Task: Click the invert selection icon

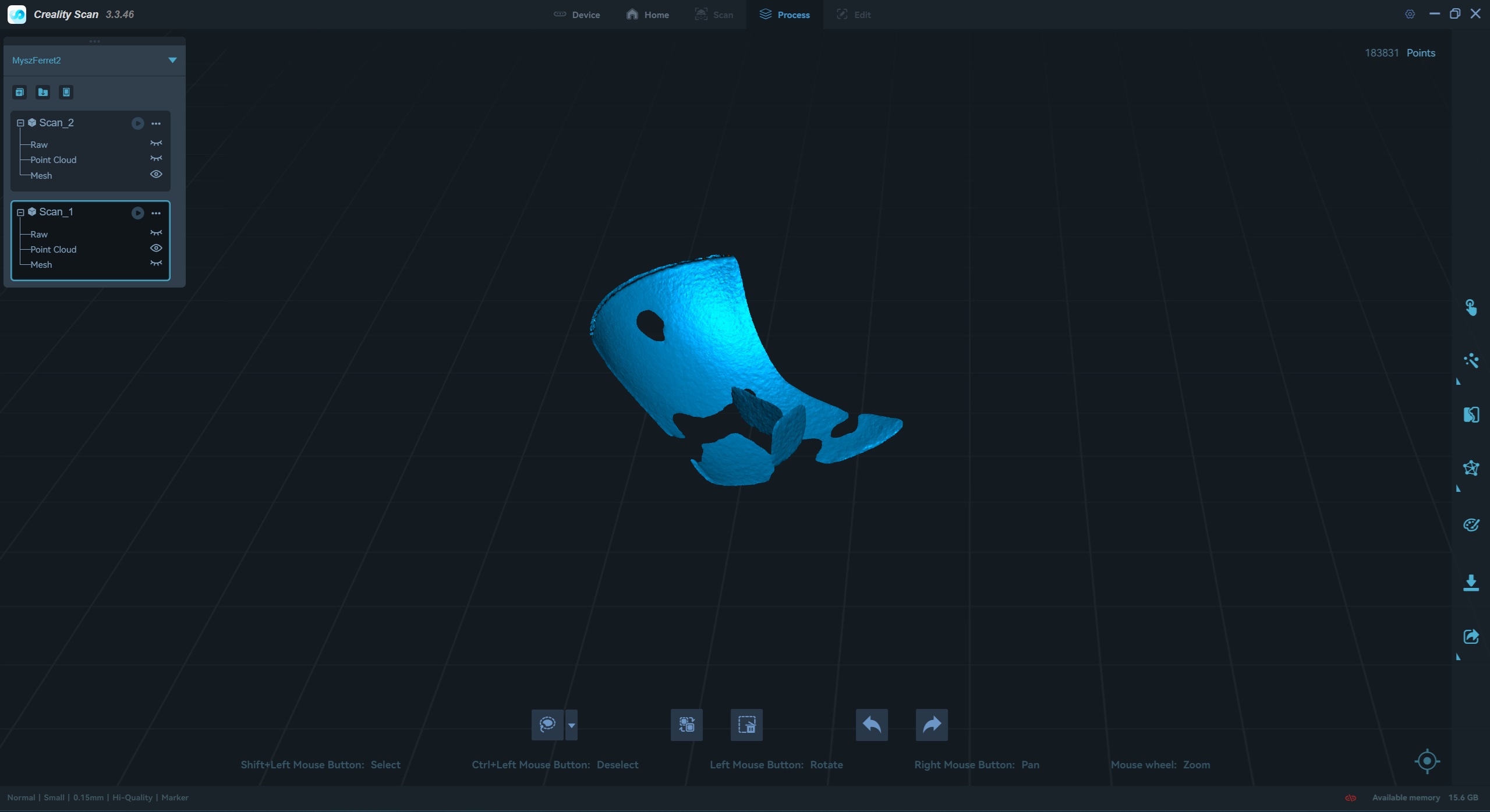Action: [686, 725]
